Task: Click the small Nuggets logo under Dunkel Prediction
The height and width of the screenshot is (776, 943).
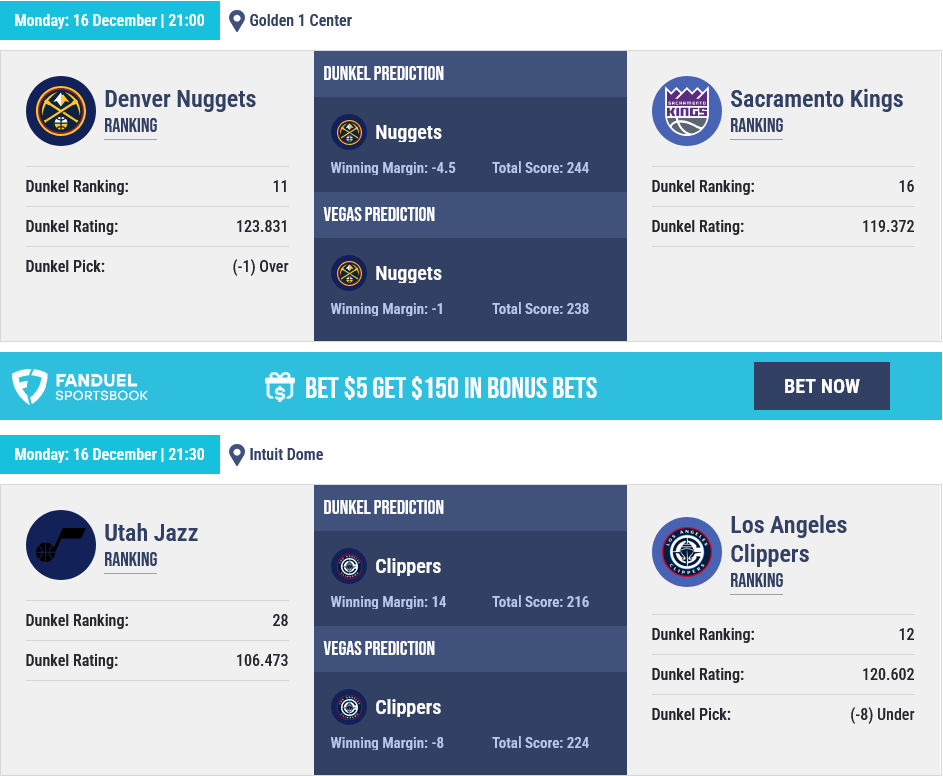Action: (349, 132)
